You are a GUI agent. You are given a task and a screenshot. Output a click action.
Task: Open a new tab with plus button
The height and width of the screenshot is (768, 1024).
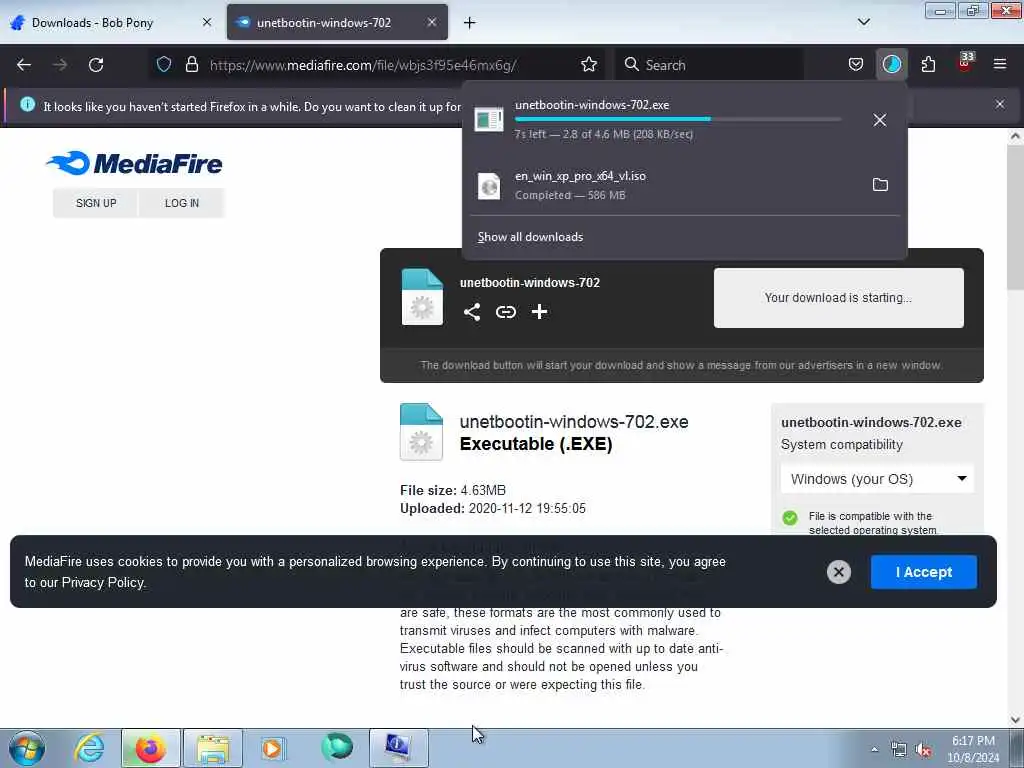pos(470,23)
